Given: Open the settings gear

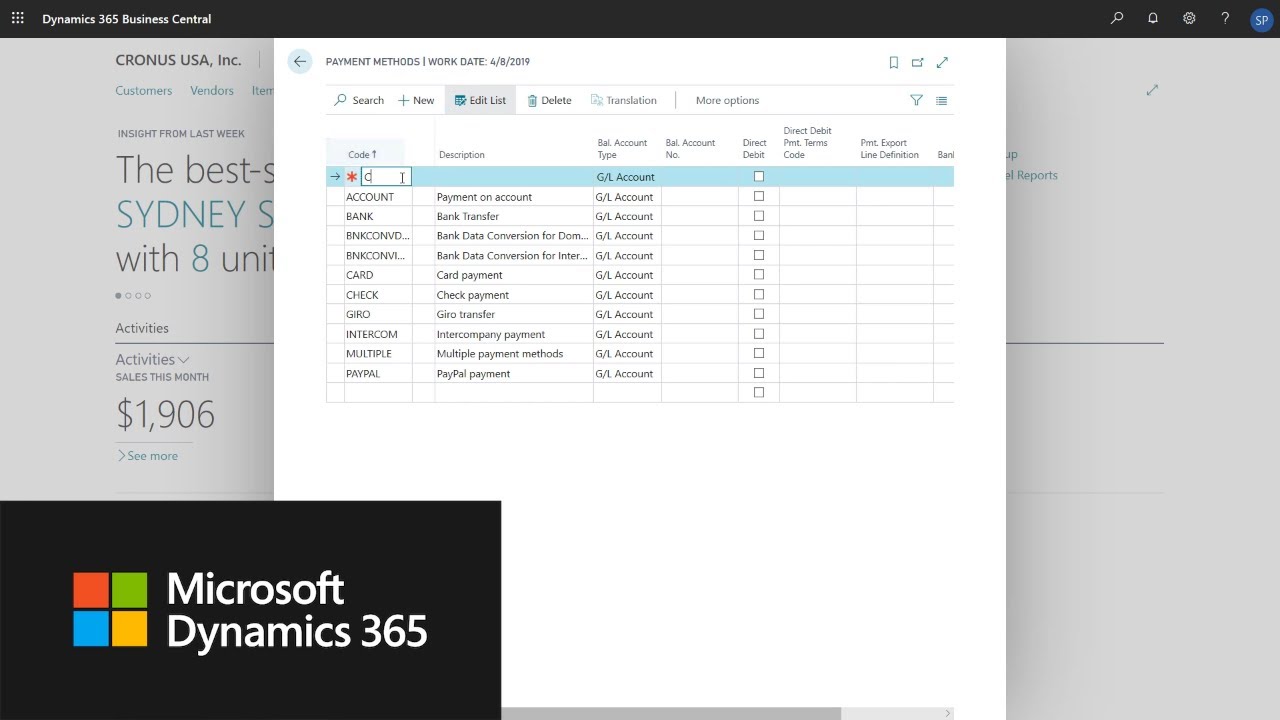Looking at the screenshot, I should pyautogui.click(x=1189, y=18).
